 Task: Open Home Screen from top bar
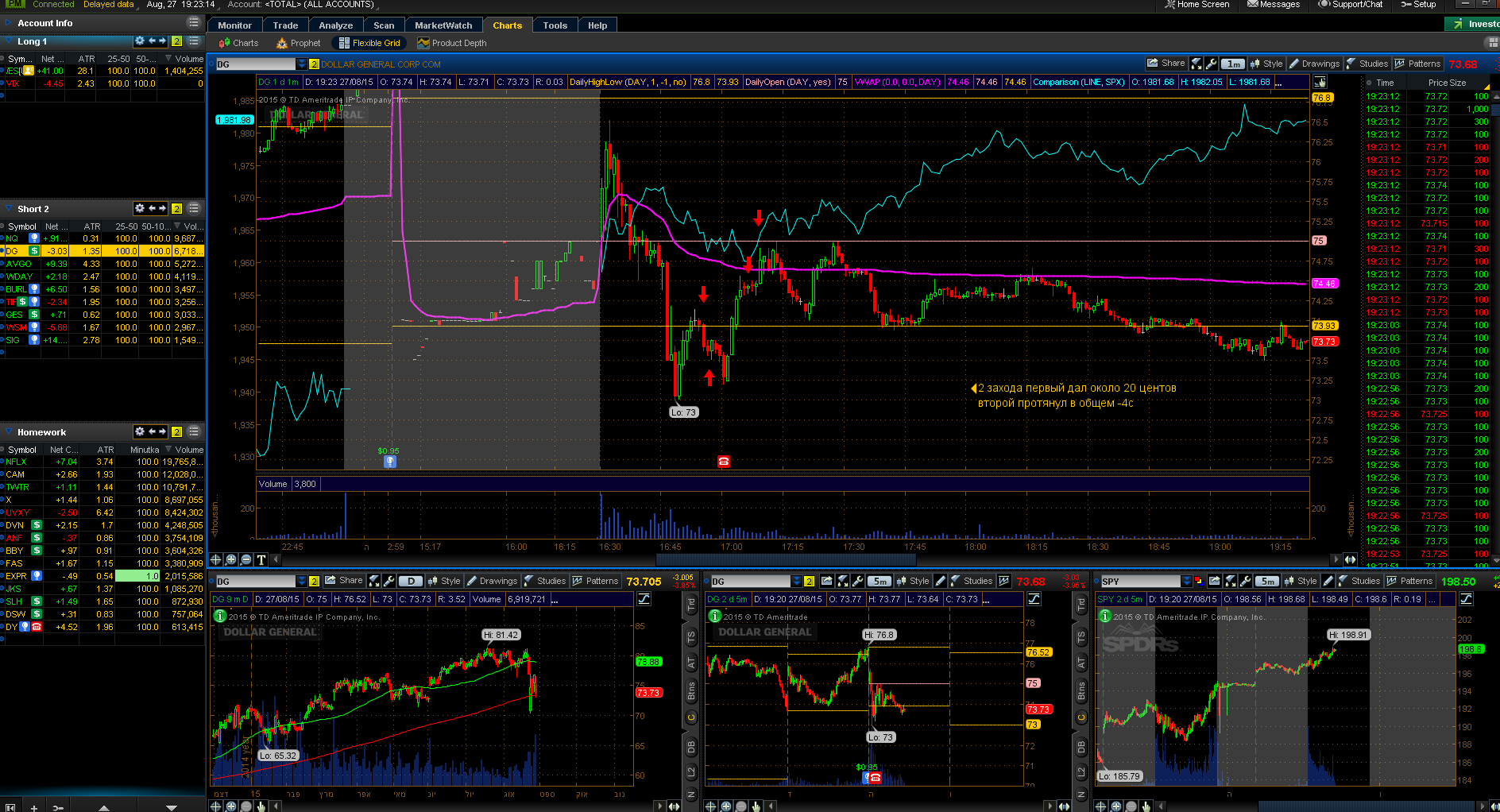coord(1197,5)
